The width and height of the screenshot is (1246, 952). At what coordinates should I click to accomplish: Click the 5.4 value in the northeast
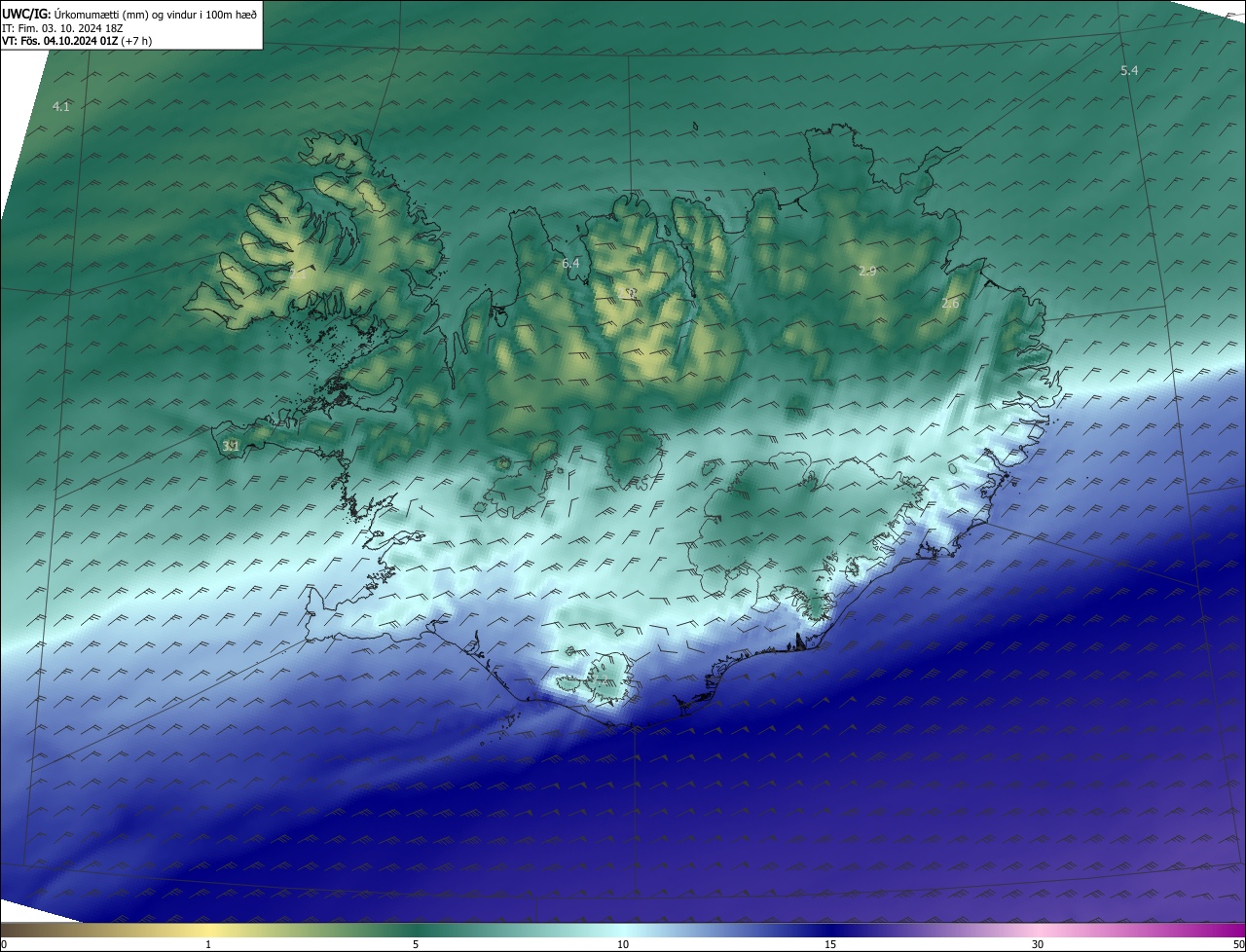(1129, 70)
